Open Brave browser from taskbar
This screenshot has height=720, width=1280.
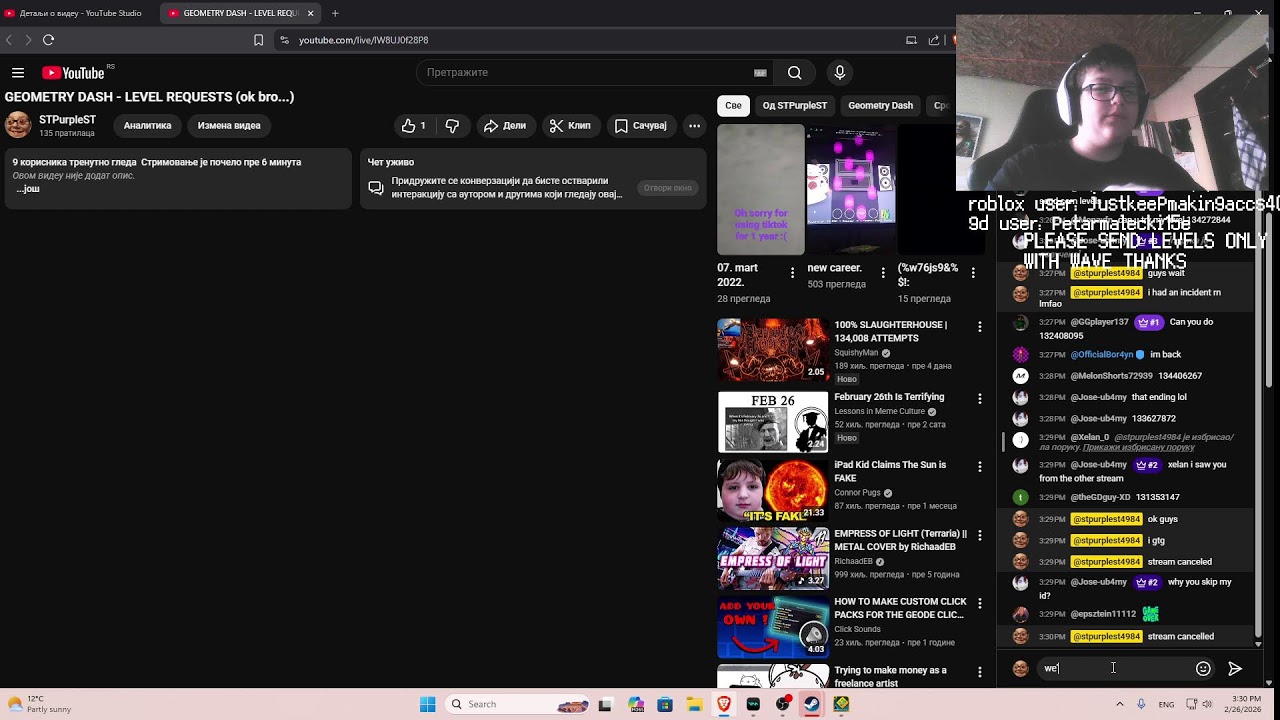724,704
